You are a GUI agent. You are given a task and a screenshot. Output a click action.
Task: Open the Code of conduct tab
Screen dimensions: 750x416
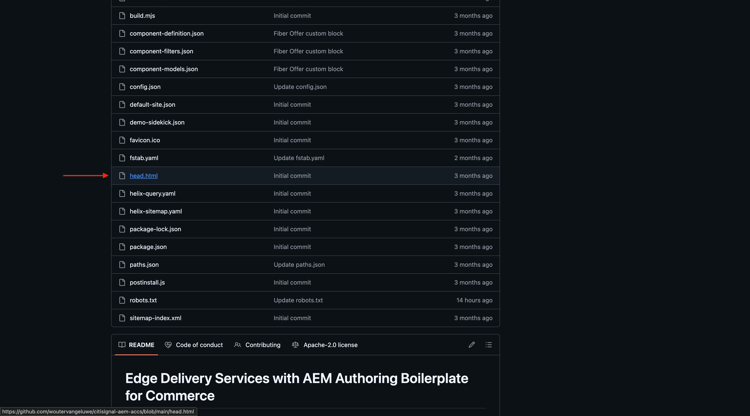click(x=194, y=345)
